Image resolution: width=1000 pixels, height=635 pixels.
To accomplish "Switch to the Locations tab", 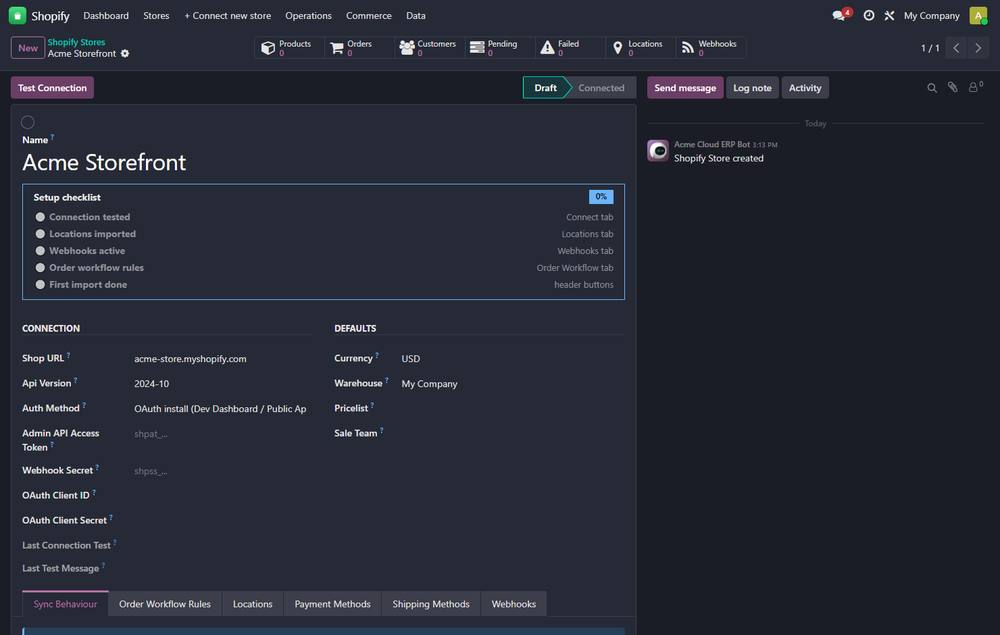I will coord(253,604).
